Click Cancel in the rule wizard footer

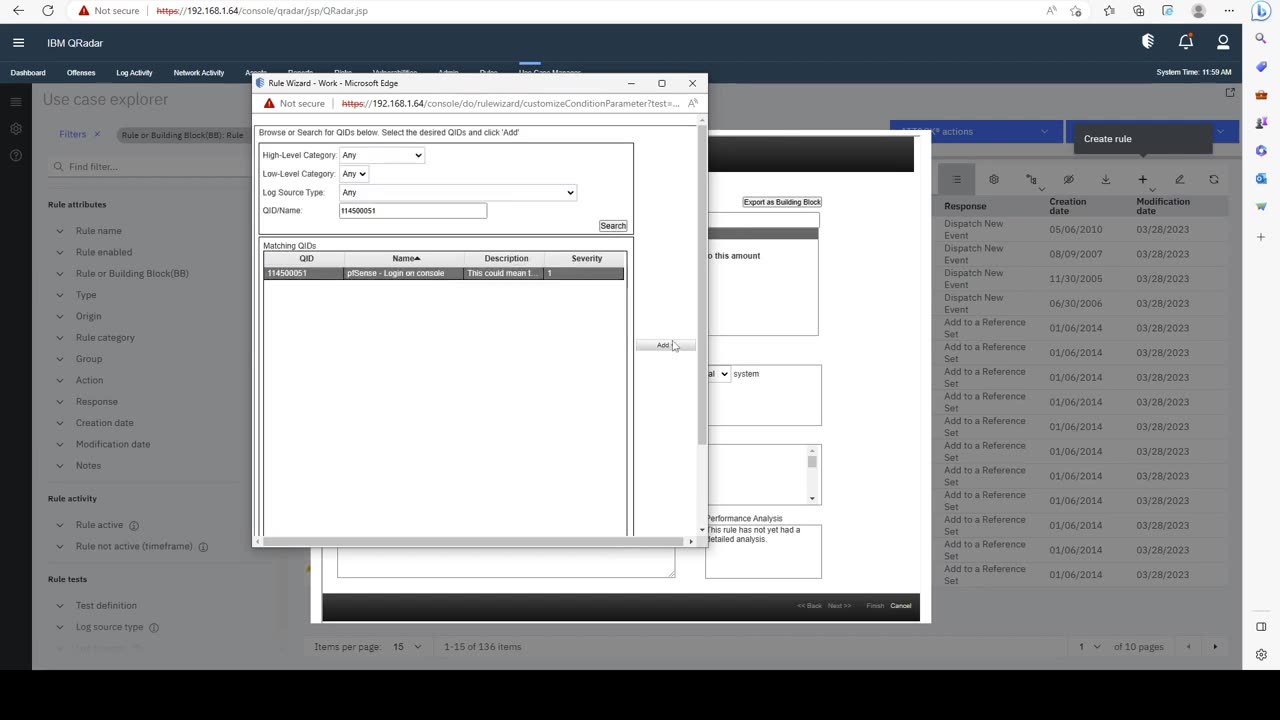901,606
